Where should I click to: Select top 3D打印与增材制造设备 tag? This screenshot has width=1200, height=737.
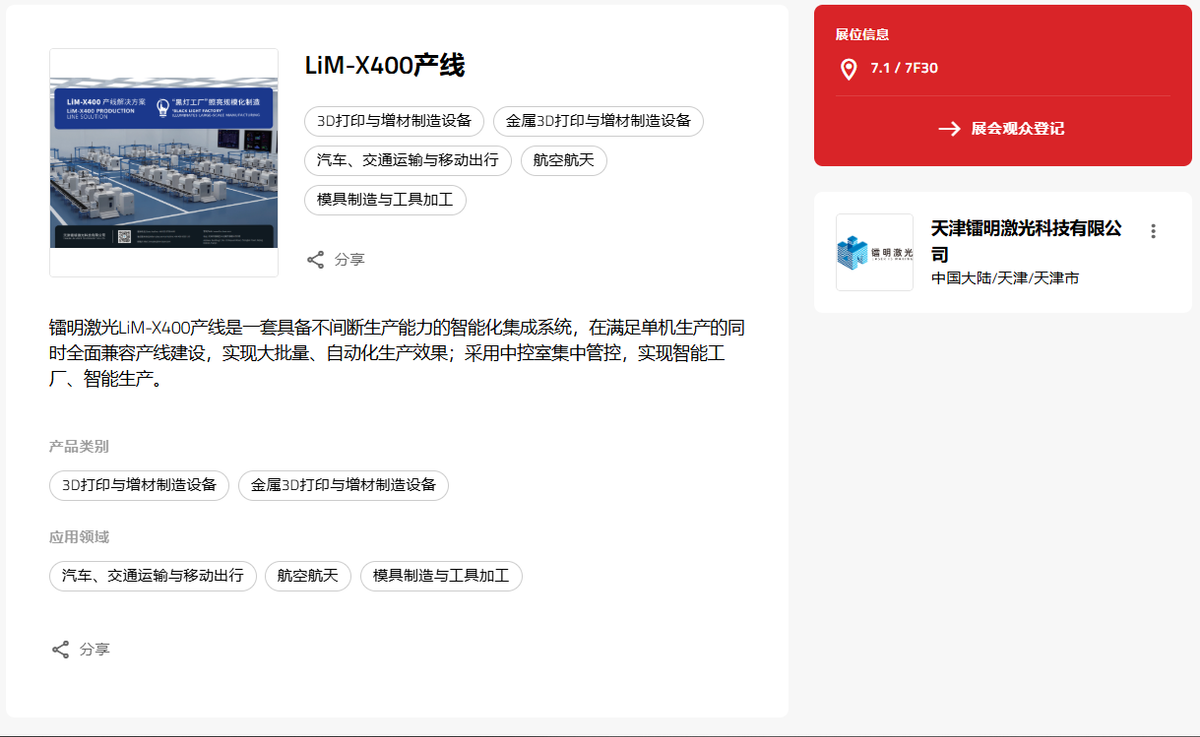(394, 121)
